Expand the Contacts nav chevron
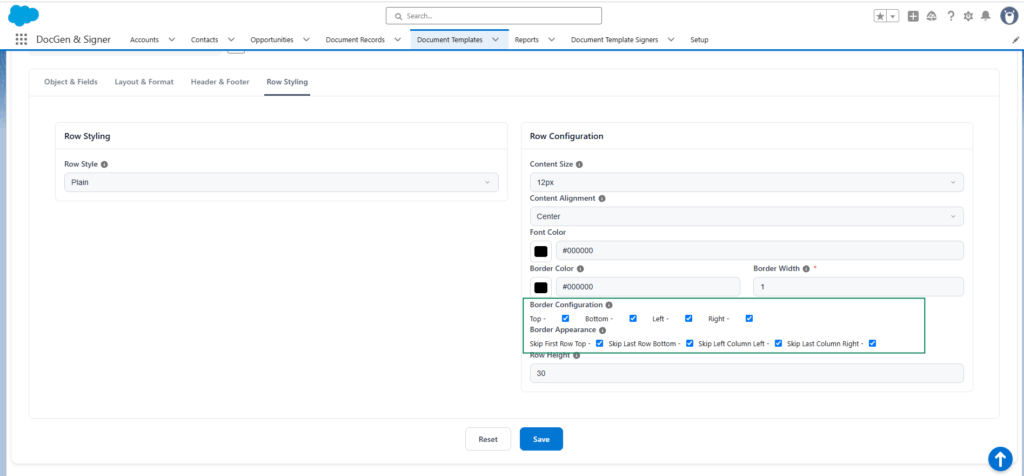 231,40
